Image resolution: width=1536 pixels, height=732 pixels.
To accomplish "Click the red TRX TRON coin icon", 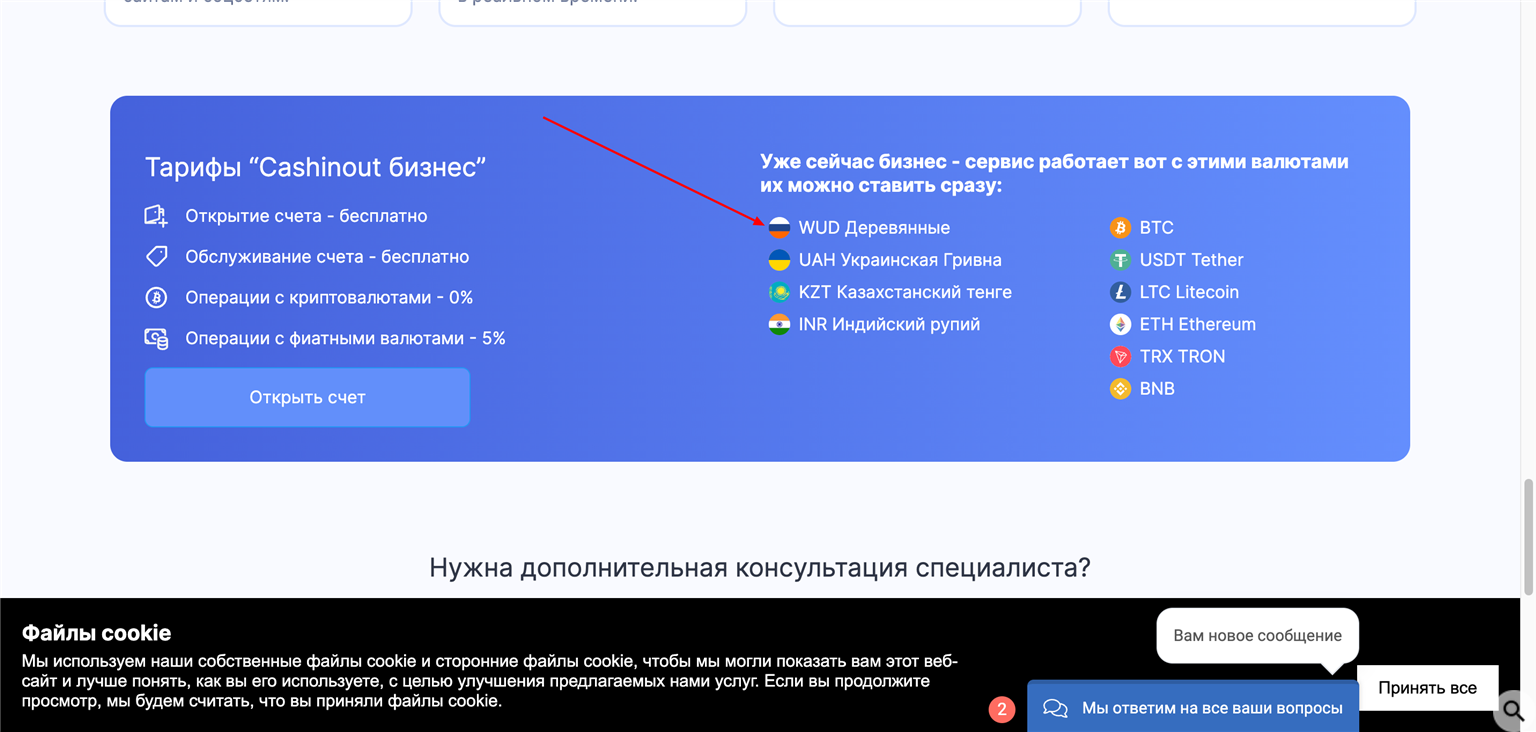I will 1120,356.
